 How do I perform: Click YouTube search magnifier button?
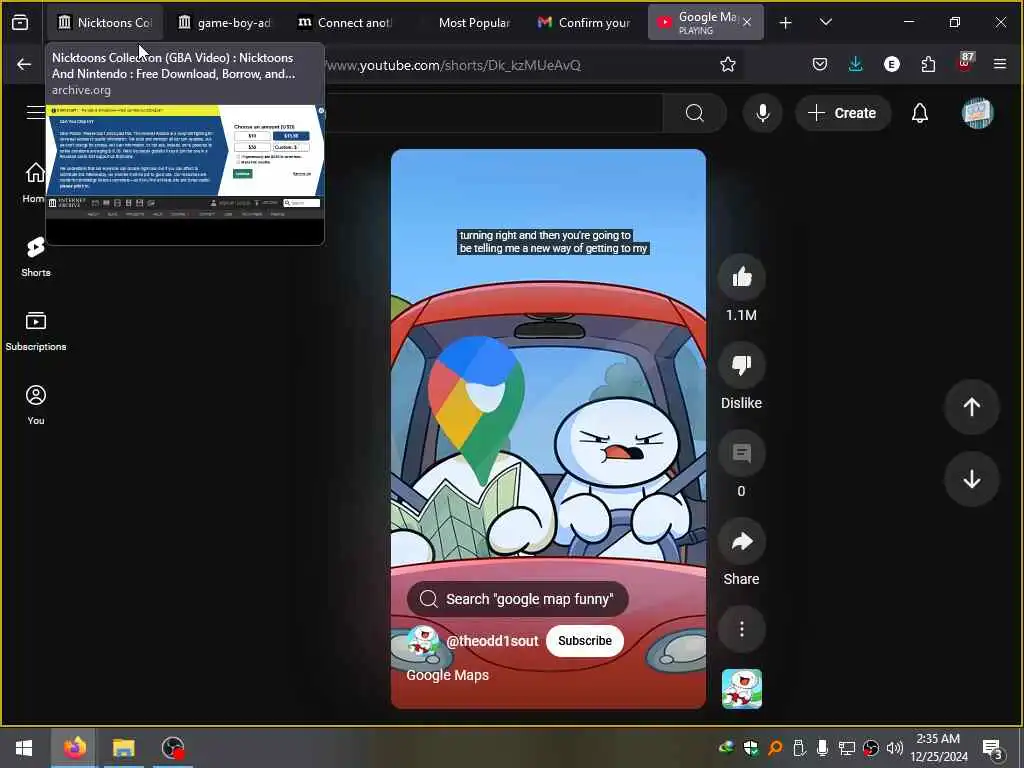(695, 113)
